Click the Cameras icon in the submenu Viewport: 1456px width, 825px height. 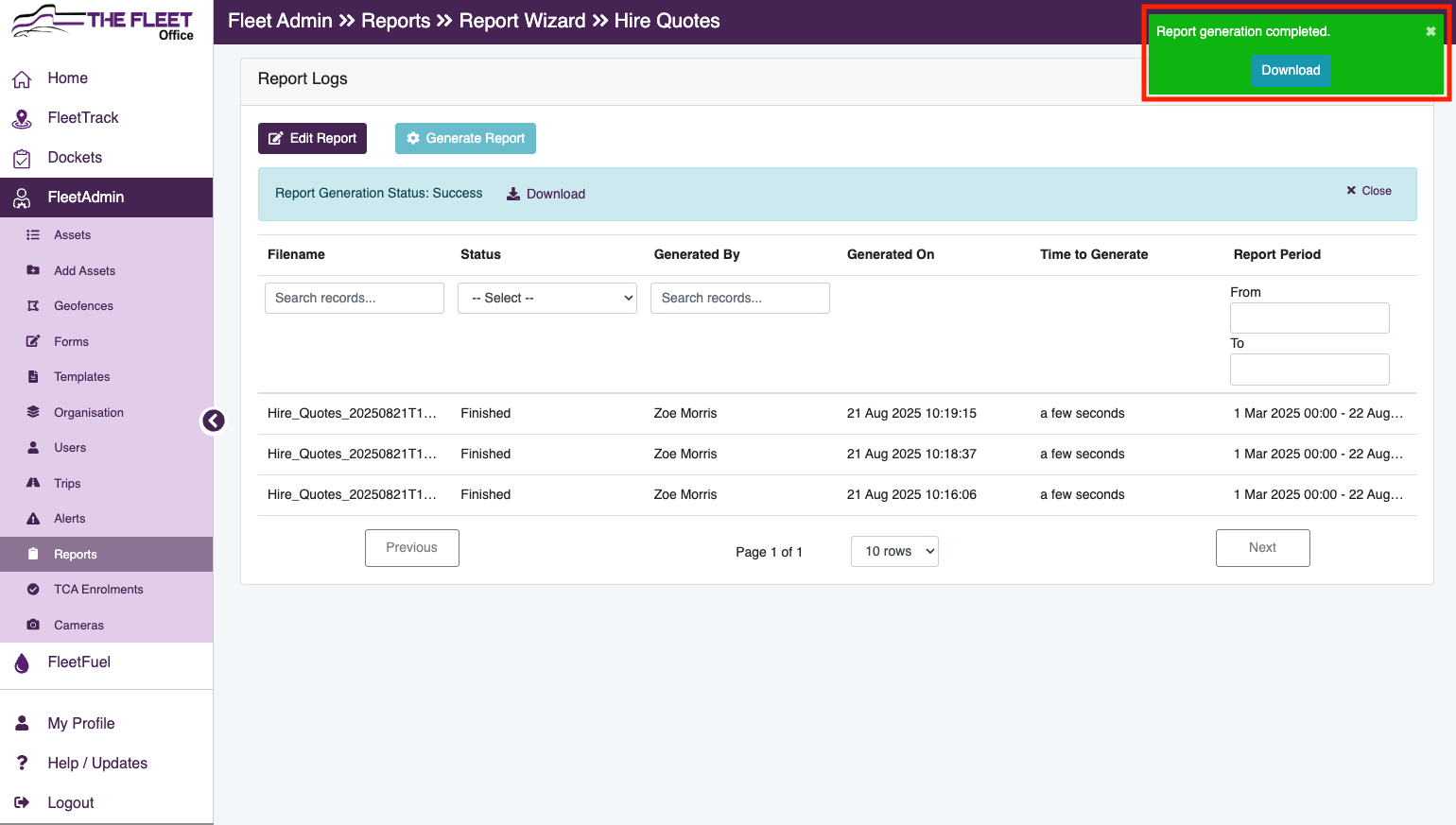(33, 626)
